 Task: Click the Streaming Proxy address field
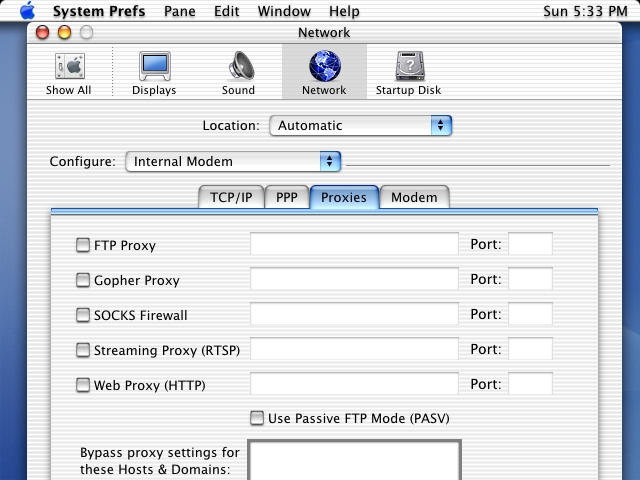(354, 349)
